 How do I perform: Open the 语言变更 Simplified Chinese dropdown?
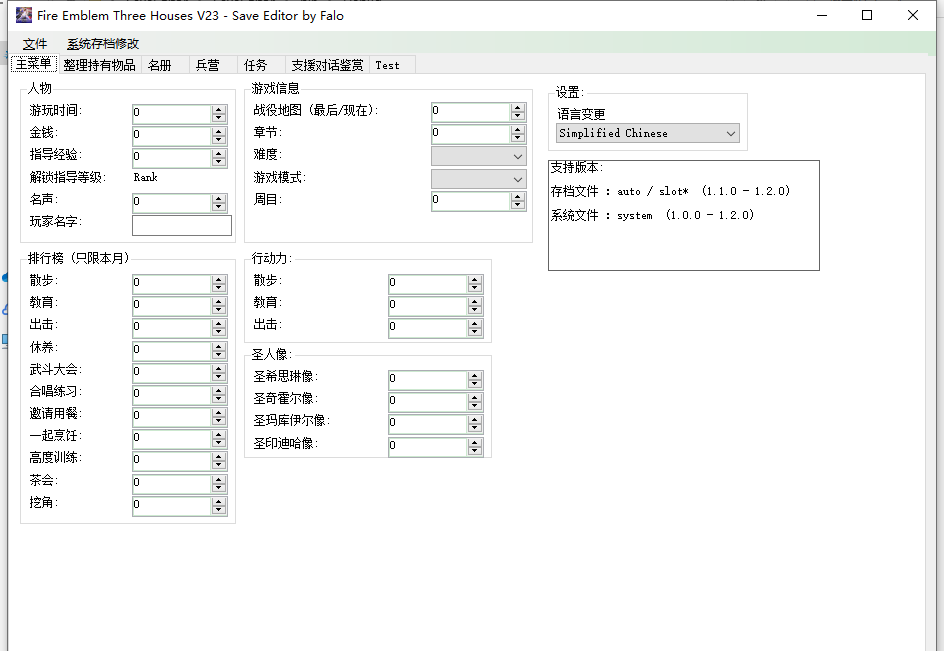pyautogui.click(x=647, y=133)
